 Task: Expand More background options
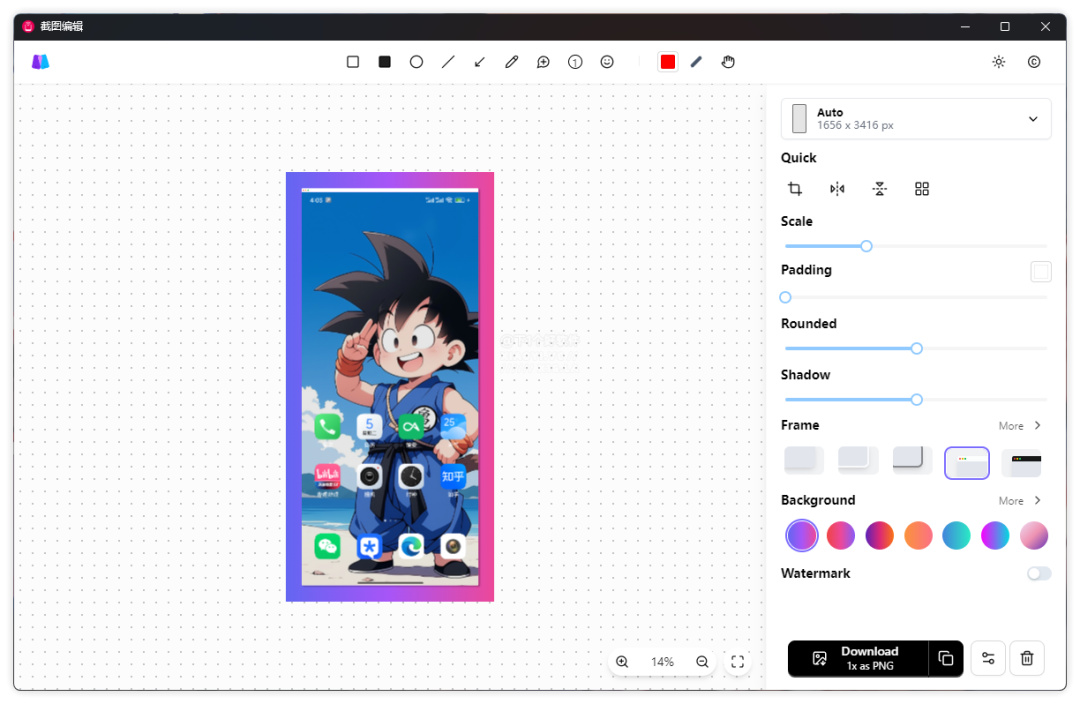tap(1020, 501)
